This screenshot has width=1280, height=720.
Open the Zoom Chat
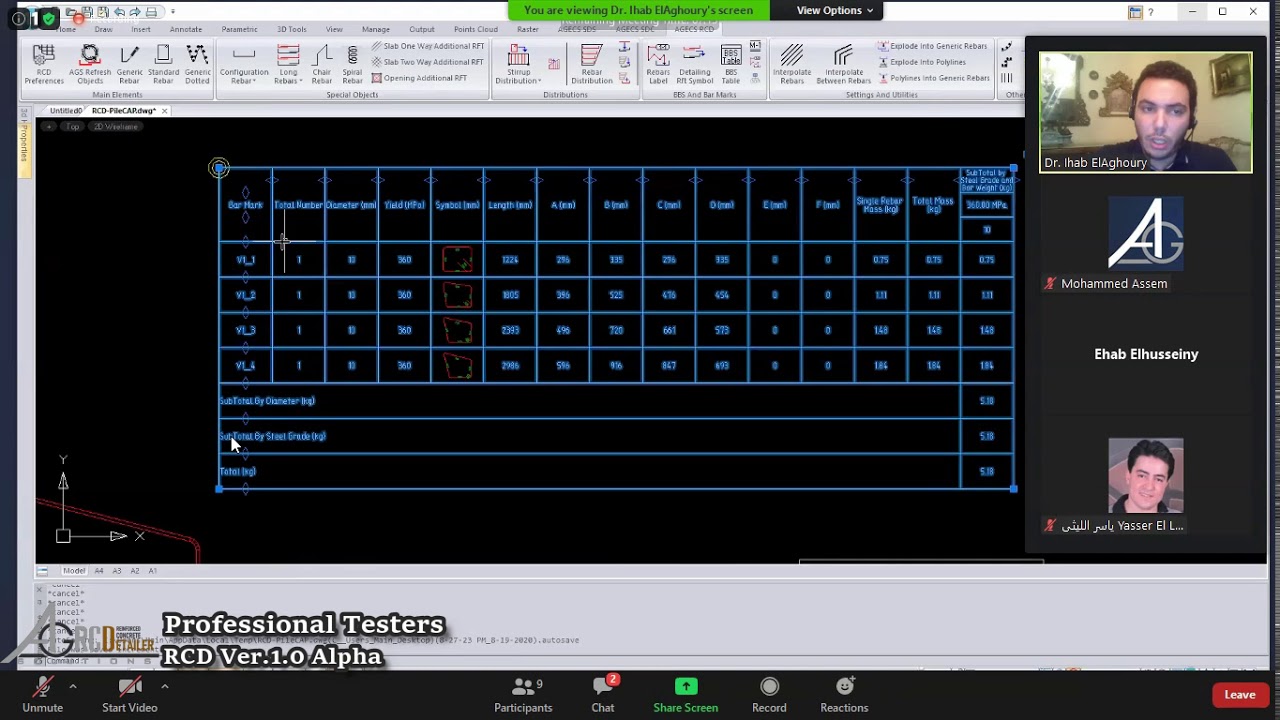pyautogui.click(x=603, y=695)
